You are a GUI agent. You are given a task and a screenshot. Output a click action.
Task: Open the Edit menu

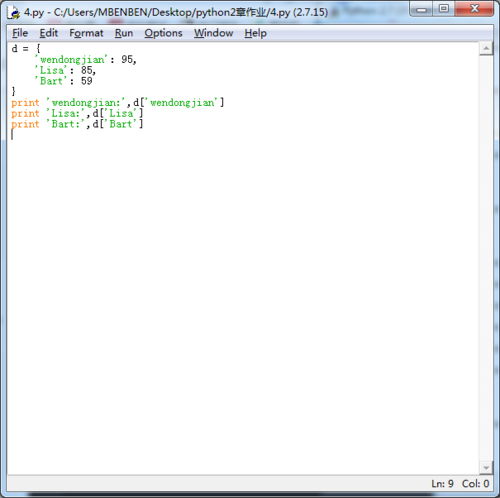coord(49,33)
